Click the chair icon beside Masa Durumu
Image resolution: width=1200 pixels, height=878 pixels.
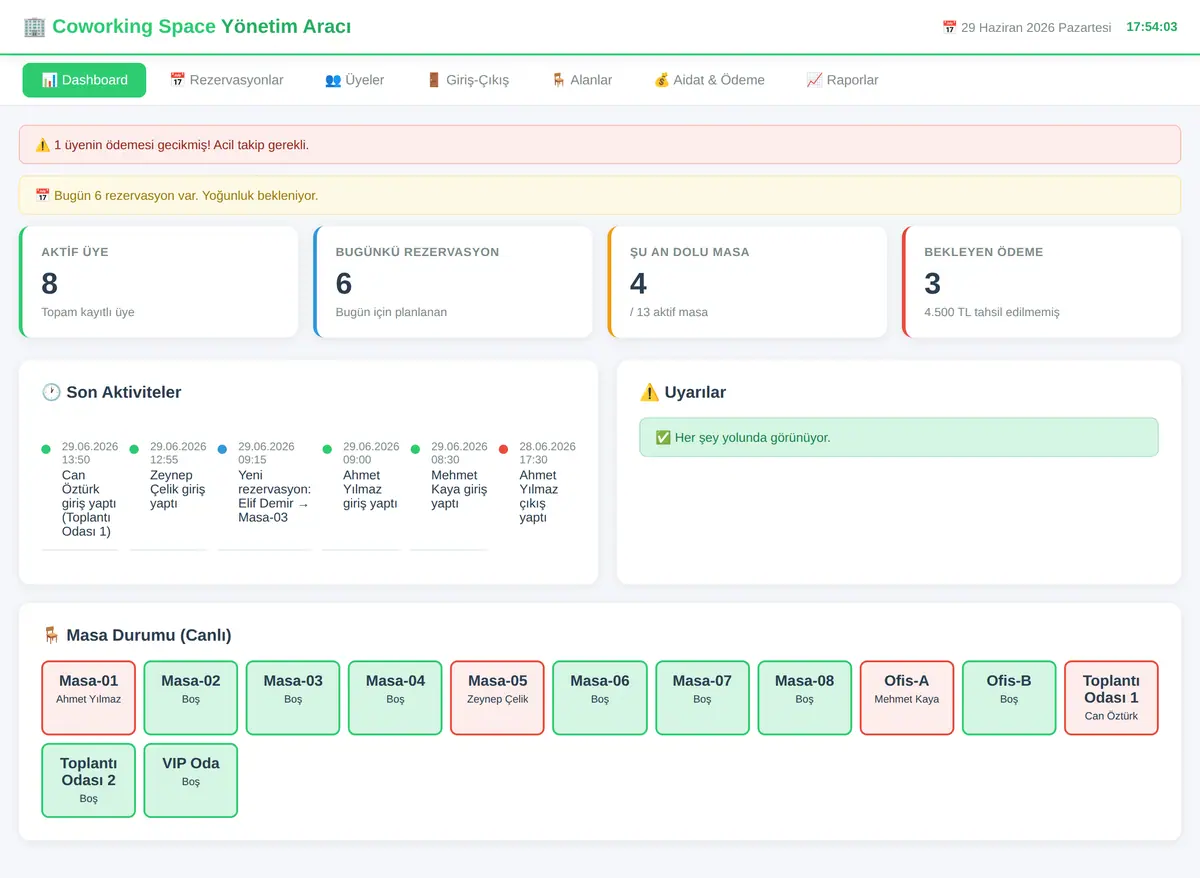[x=51, y=635]
